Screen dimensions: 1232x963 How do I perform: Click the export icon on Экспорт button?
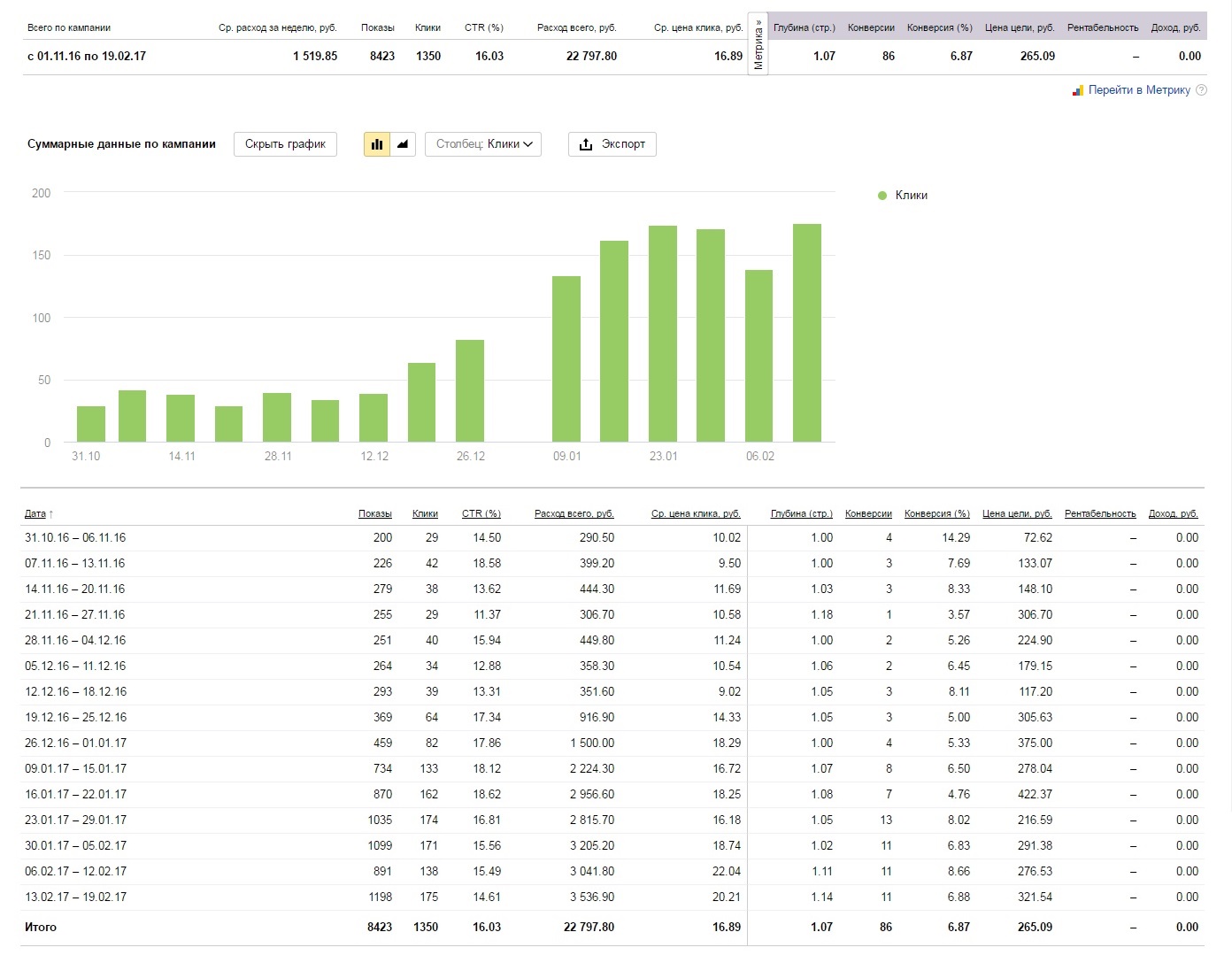pos(586,144)
